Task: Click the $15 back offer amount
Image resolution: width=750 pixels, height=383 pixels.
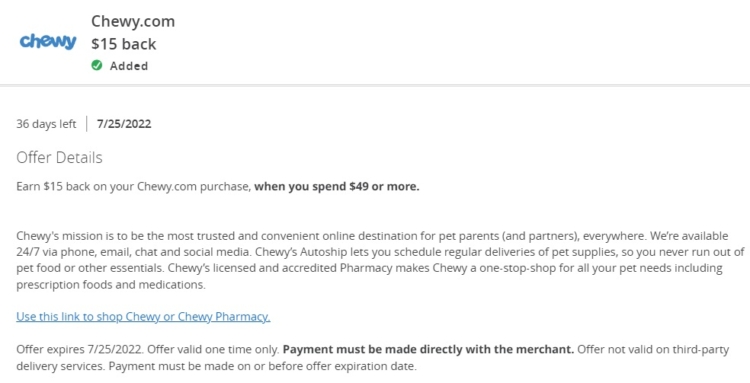Action: 123,44
